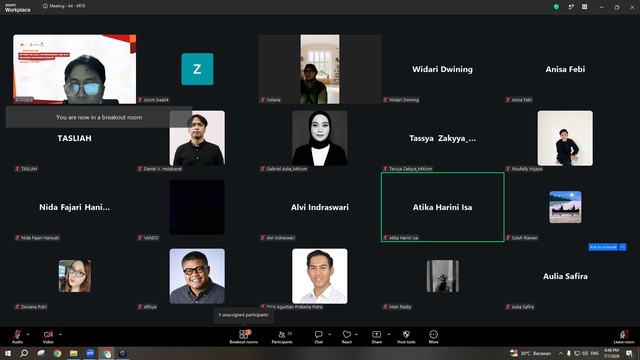Click Dino Agustian Pratama Putra's photo
This screenshot has width=640, height=360.
pyautogui.click(x=320, y=276)
